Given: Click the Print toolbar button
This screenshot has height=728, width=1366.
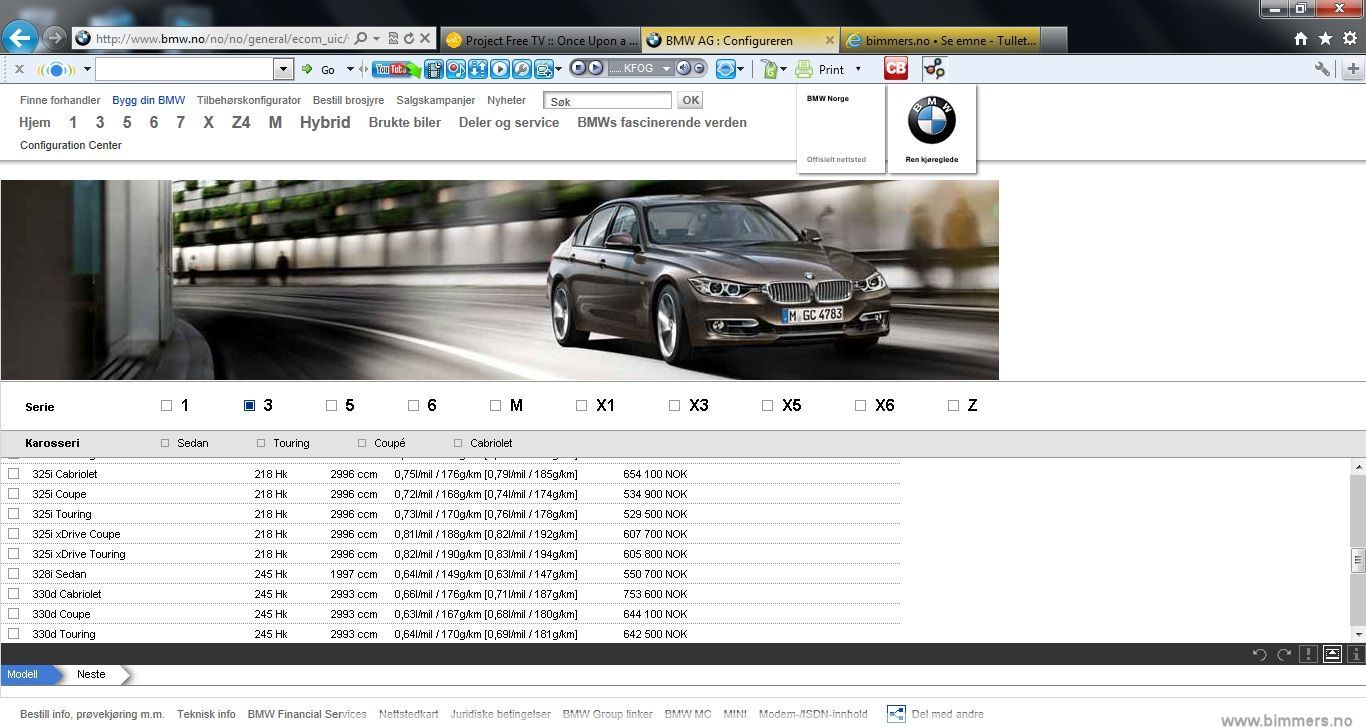Looking at the screenshot, I should pyautogui.click(x=820, y=69).
